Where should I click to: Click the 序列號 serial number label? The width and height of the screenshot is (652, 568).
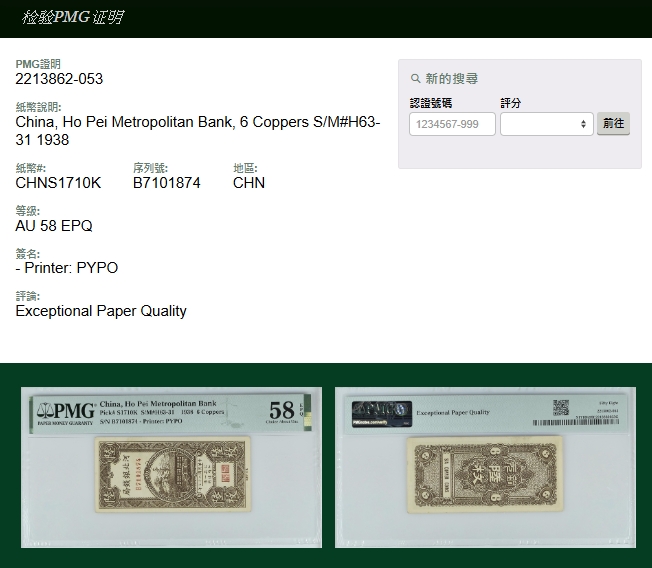click(x=150, y=168)
